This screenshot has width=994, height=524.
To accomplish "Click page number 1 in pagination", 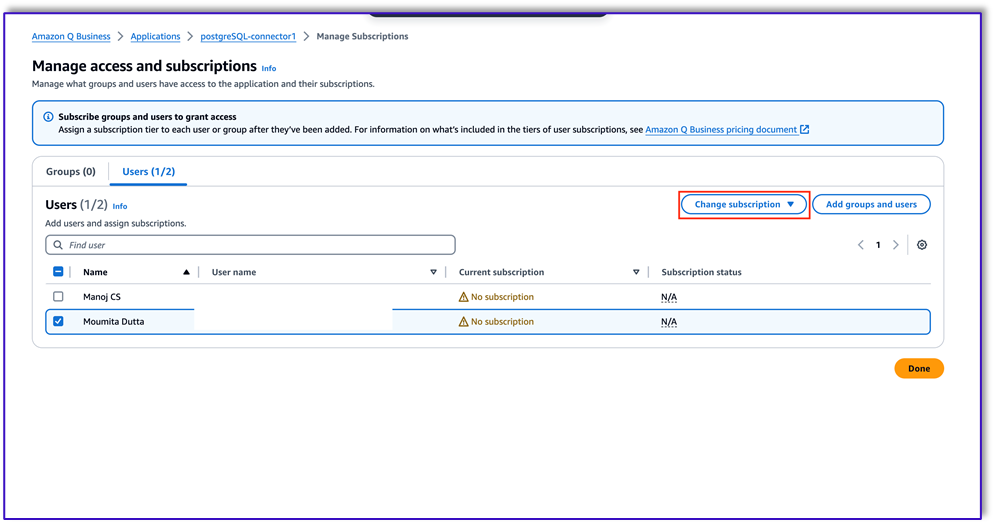I will click(x=878, y=245).
